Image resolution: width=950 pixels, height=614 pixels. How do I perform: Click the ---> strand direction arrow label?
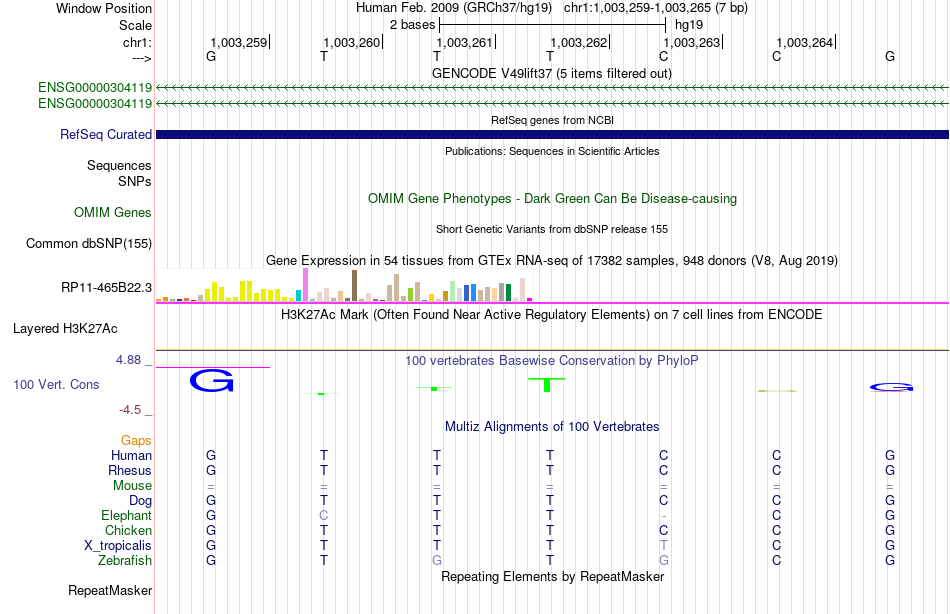pyautogui.click(x=141, y=58)
